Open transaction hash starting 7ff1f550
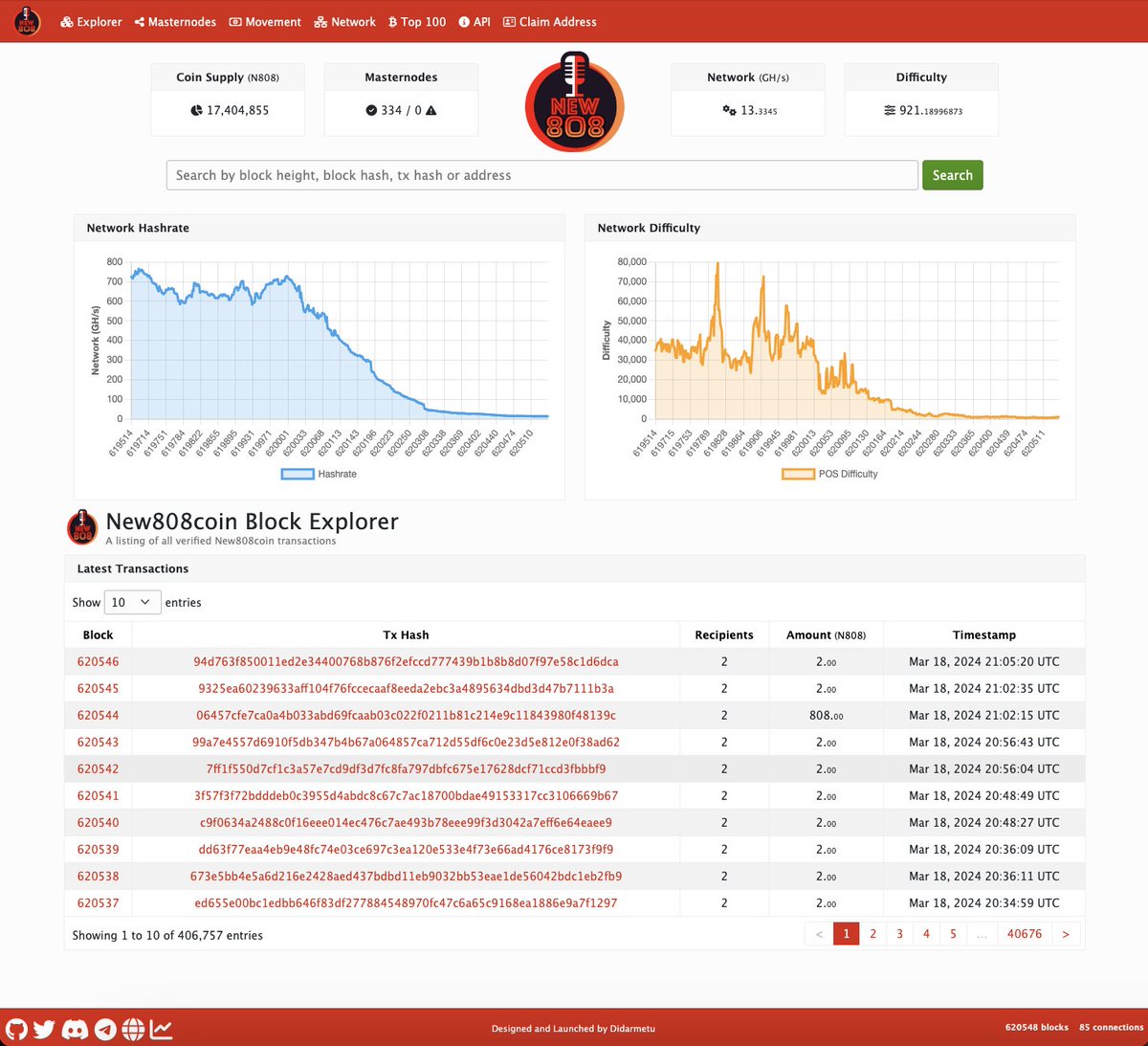This screenshot has width=1148, height=1046. tap(406, 768)
